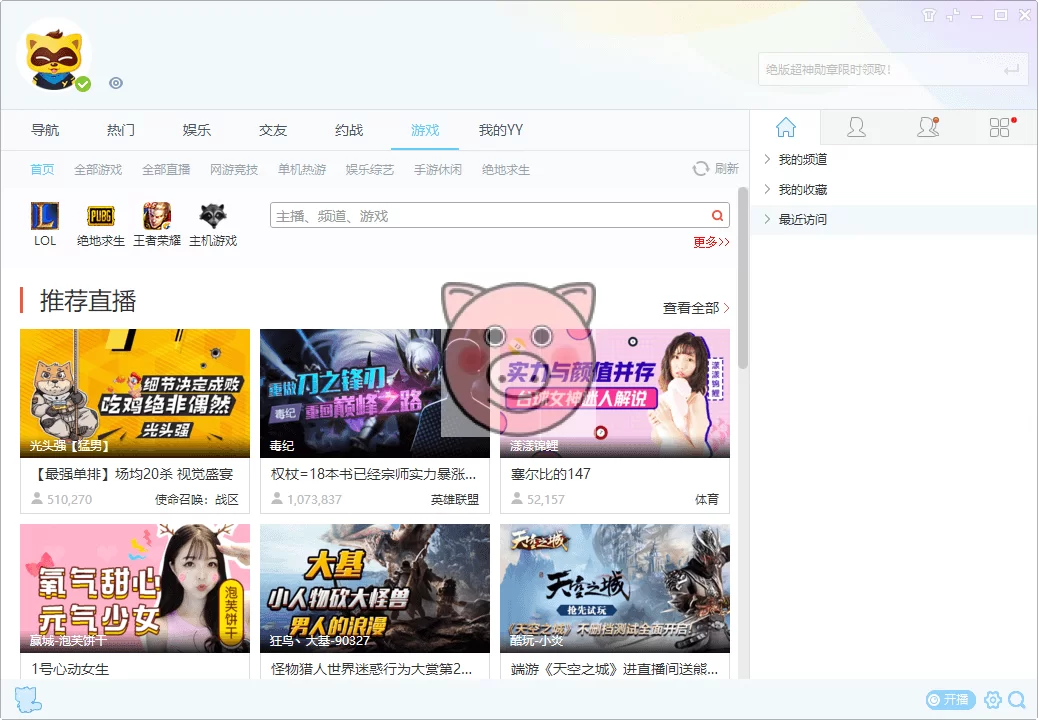Open the groups icon with orange dot
Image resolution: width=1038 pixels, height=720 pixels.
coord(927,127)
